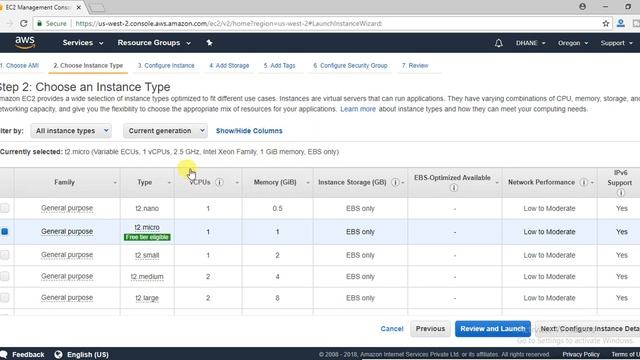640x360 pixels.
Task: Bookmark this page with the star icon
Action: (x=606, y=24)
